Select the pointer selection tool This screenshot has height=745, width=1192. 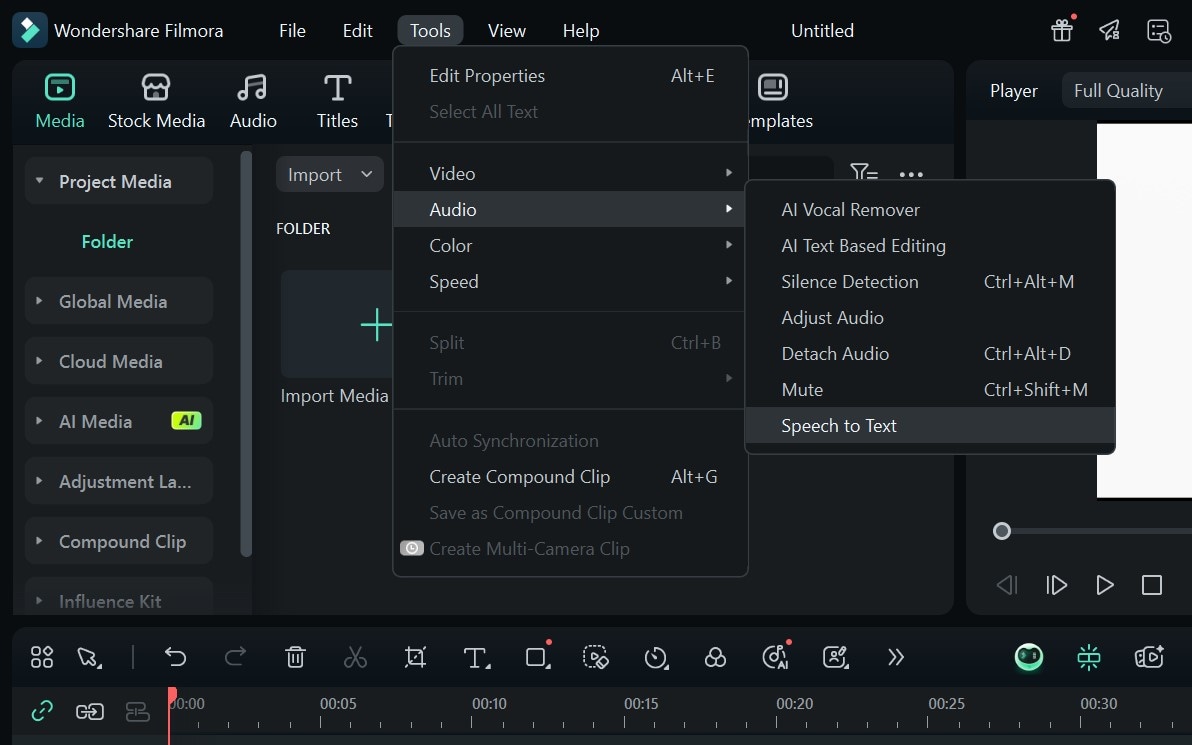pyautogui.click(x=89, y=657)
